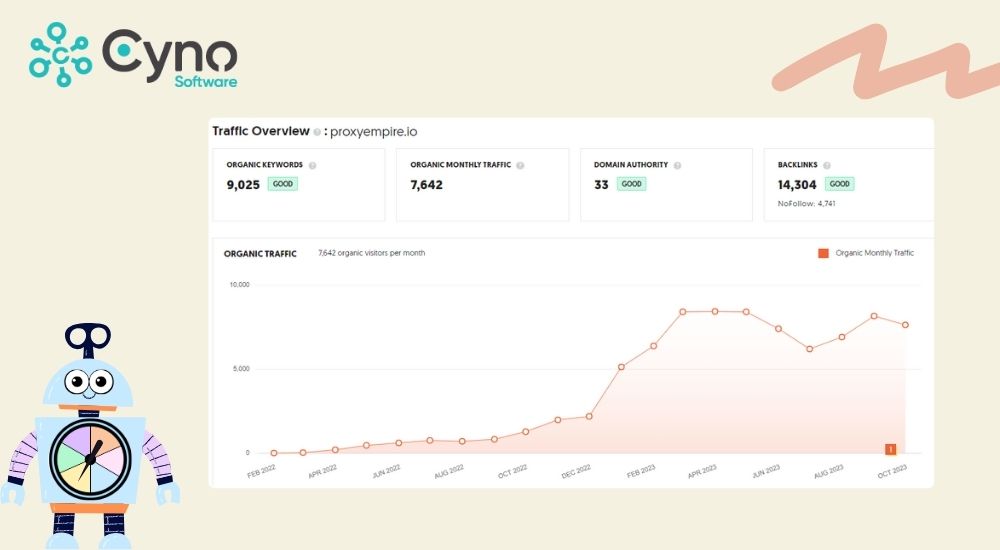Click the Backlinks help icon

pyautogui.click(x=827, y=165)
